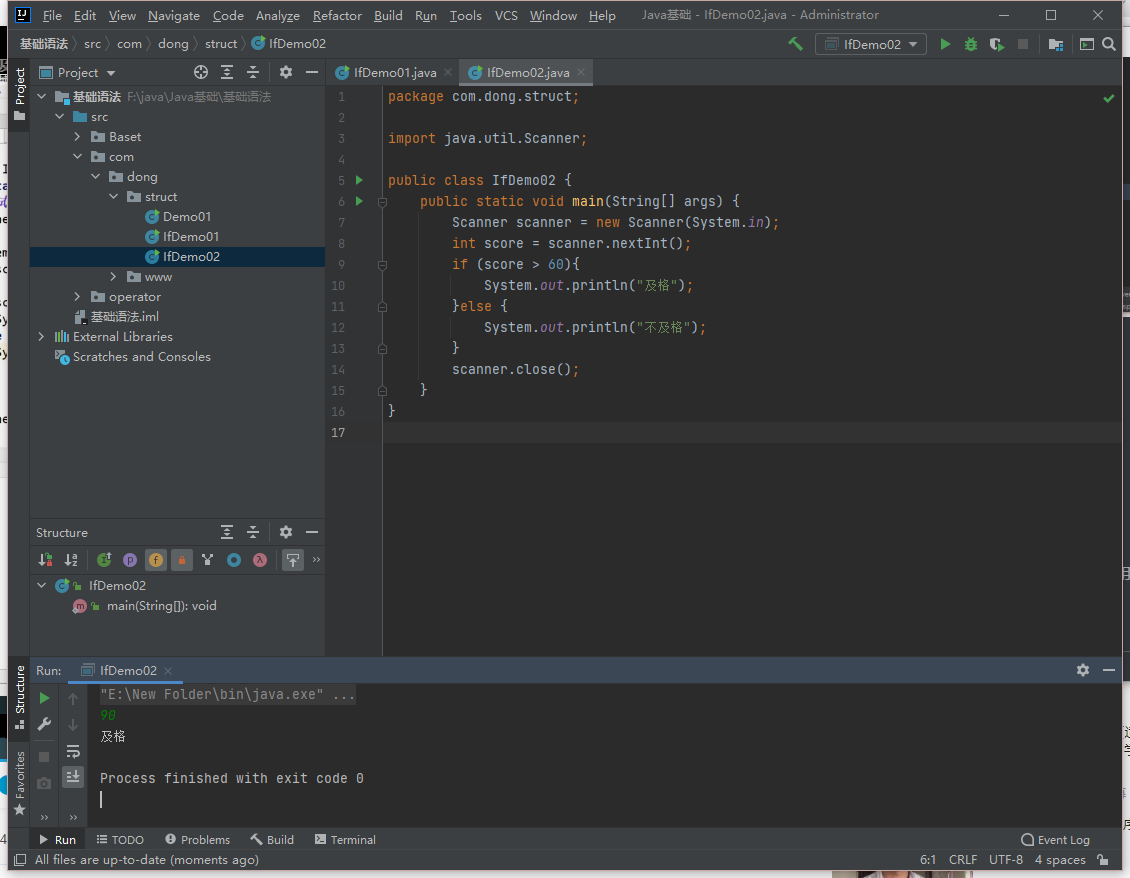Click the locate file target icon in Project panel
The width and height of the screenshot is (1130, 878).
[x=201, y=72]
